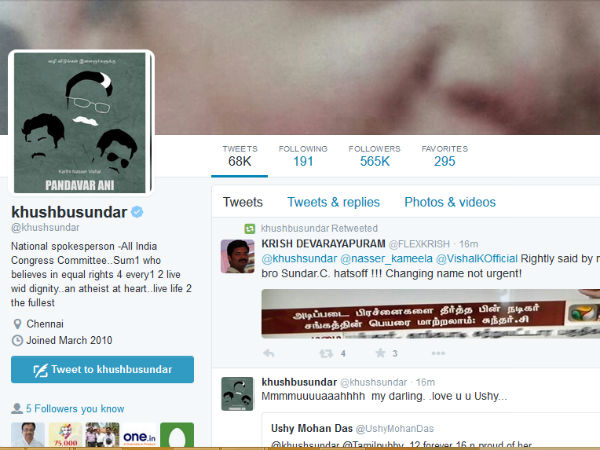This screenshot has width=600, height=450.
Task: Open the more options ellipsis on first tweet
Action: tap(439, 353)
